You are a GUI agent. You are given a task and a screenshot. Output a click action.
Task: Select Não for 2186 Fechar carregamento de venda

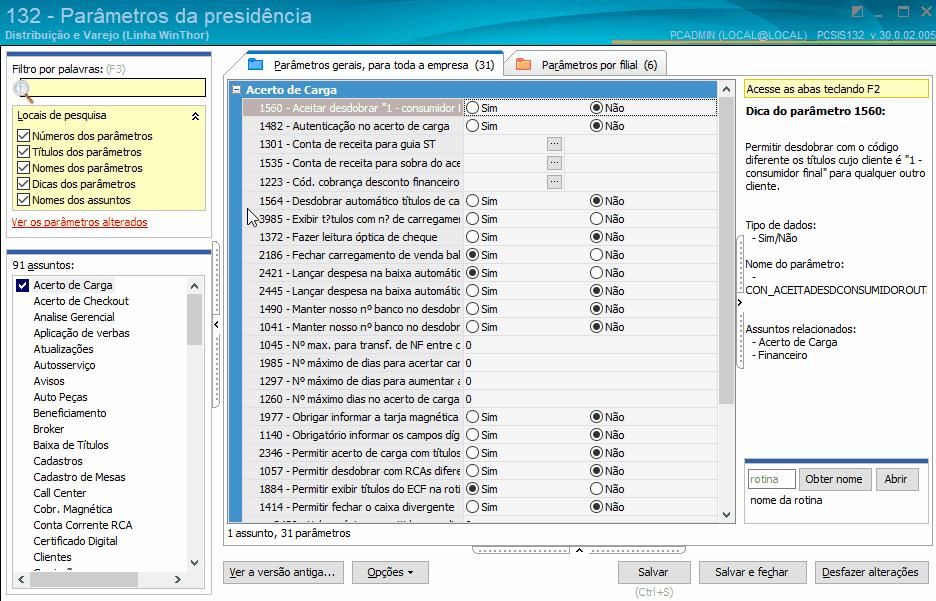click(x=596, y=255)
